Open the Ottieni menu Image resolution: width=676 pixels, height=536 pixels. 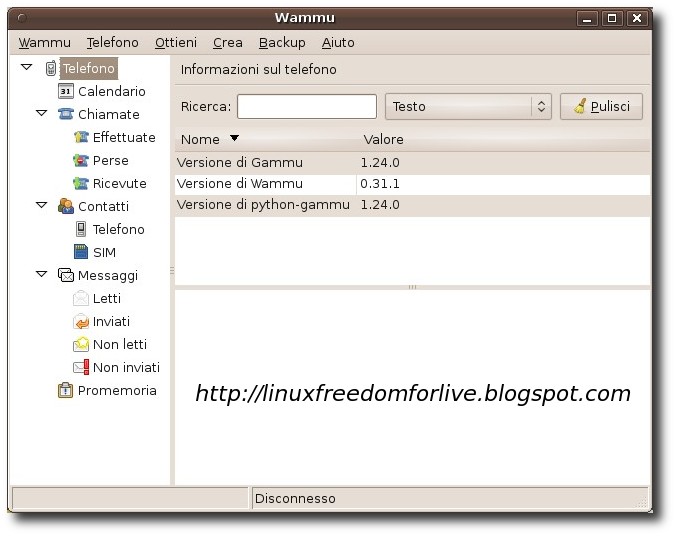[175, 43]
